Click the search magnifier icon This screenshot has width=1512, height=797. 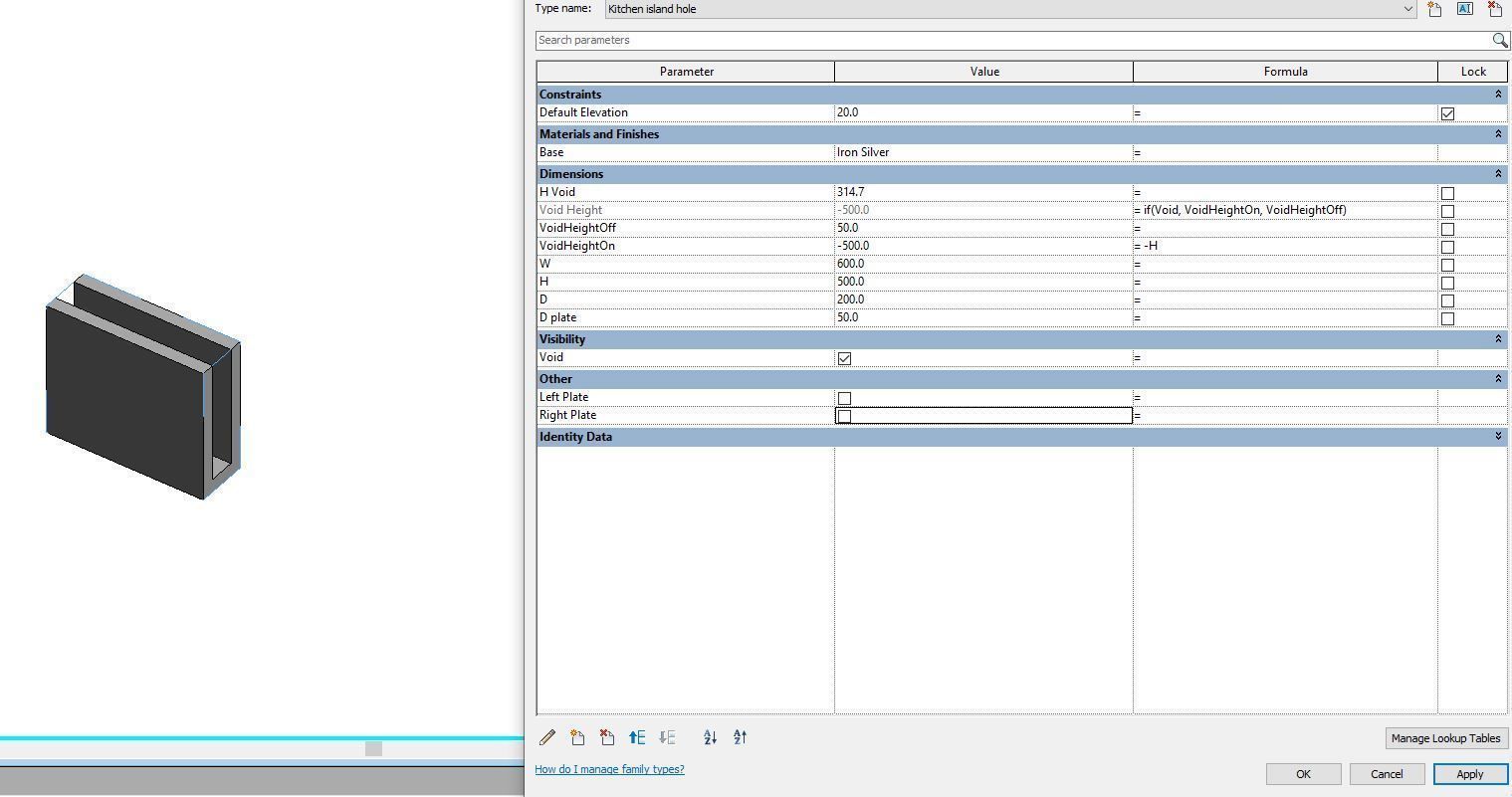point(1499,40)
